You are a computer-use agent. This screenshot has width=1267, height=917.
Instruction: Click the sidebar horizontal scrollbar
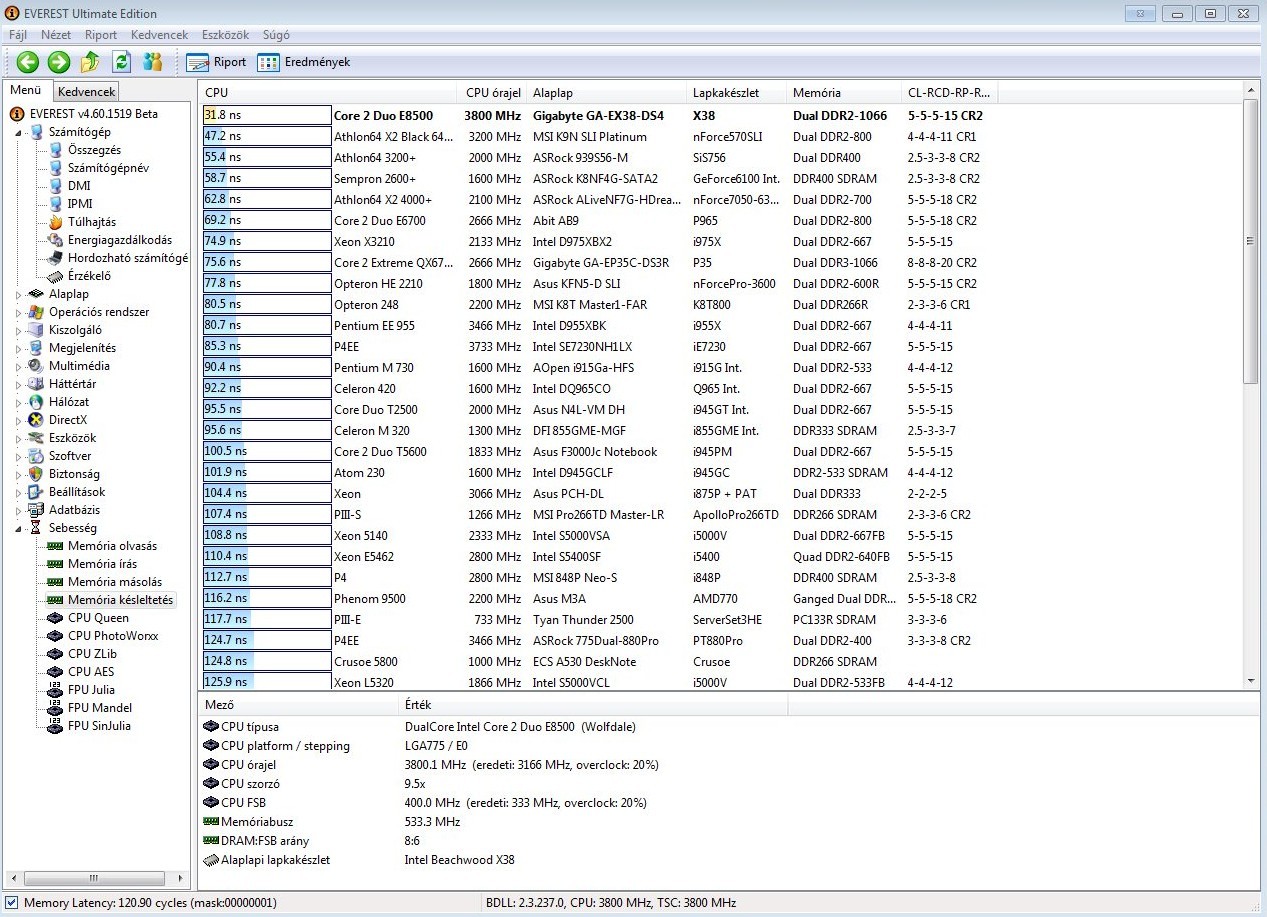coord(96,879)
